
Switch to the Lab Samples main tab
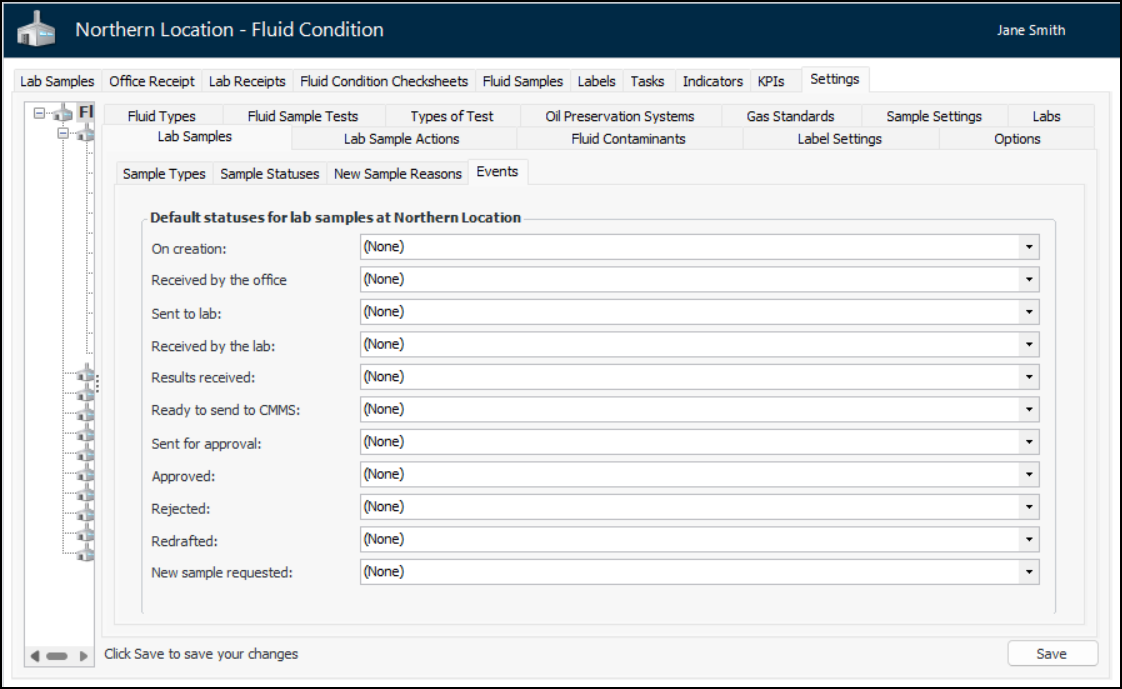pos(57,81)
